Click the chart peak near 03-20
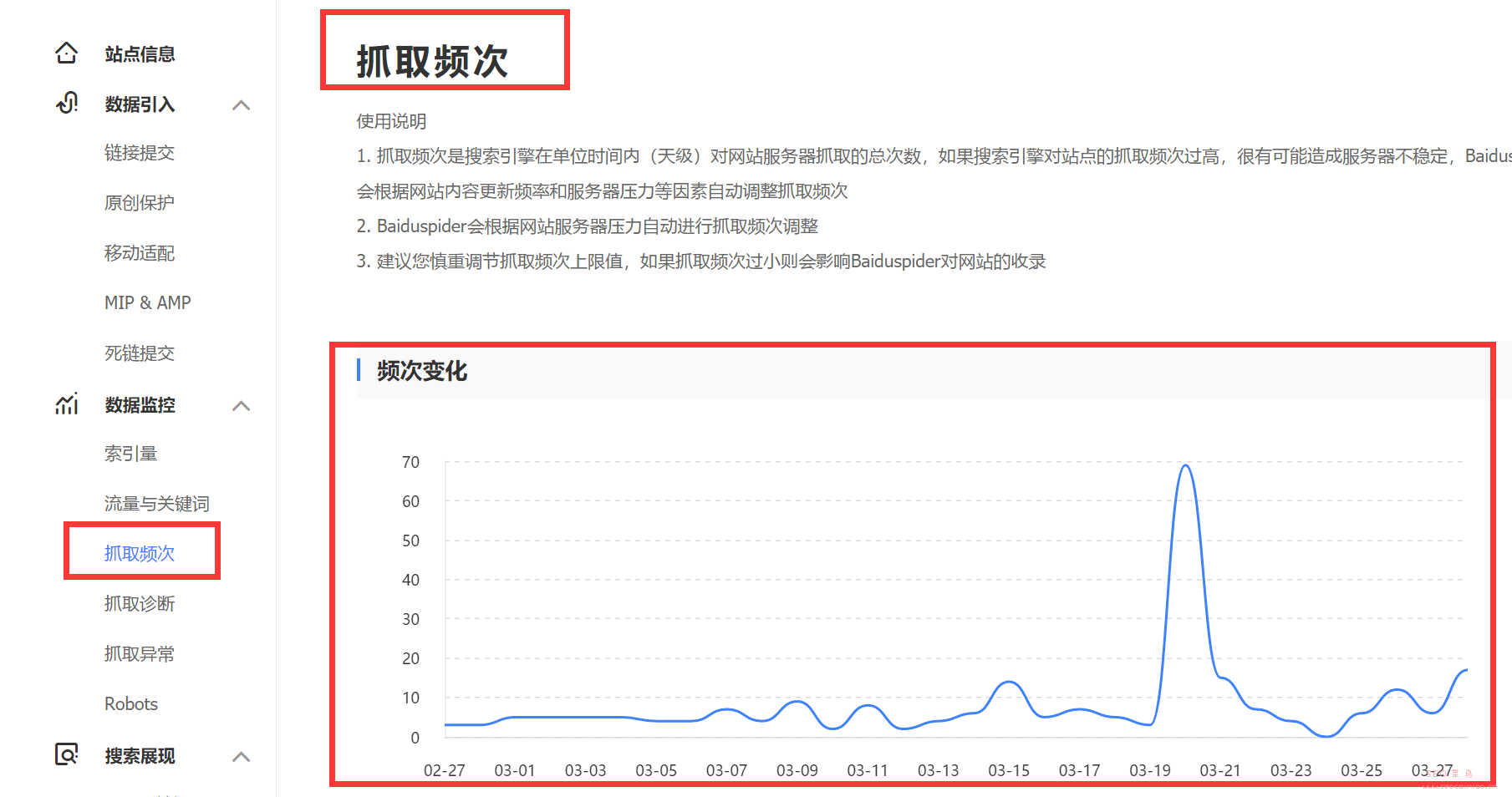The width and height of the screenshot is (1512, 797). pos(1185,465)
